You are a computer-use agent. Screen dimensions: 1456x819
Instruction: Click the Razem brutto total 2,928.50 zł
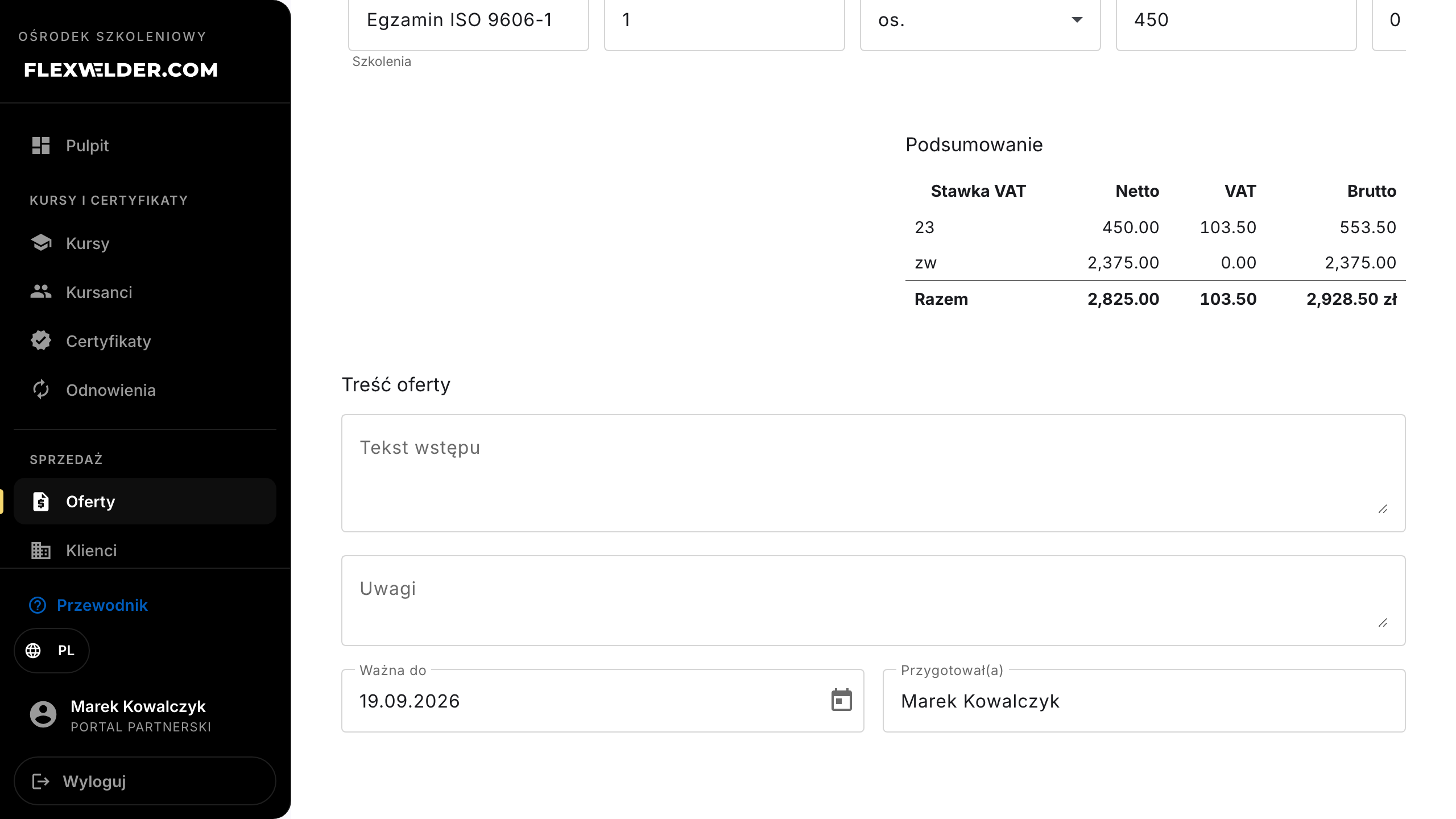(x=1351, y=299)
